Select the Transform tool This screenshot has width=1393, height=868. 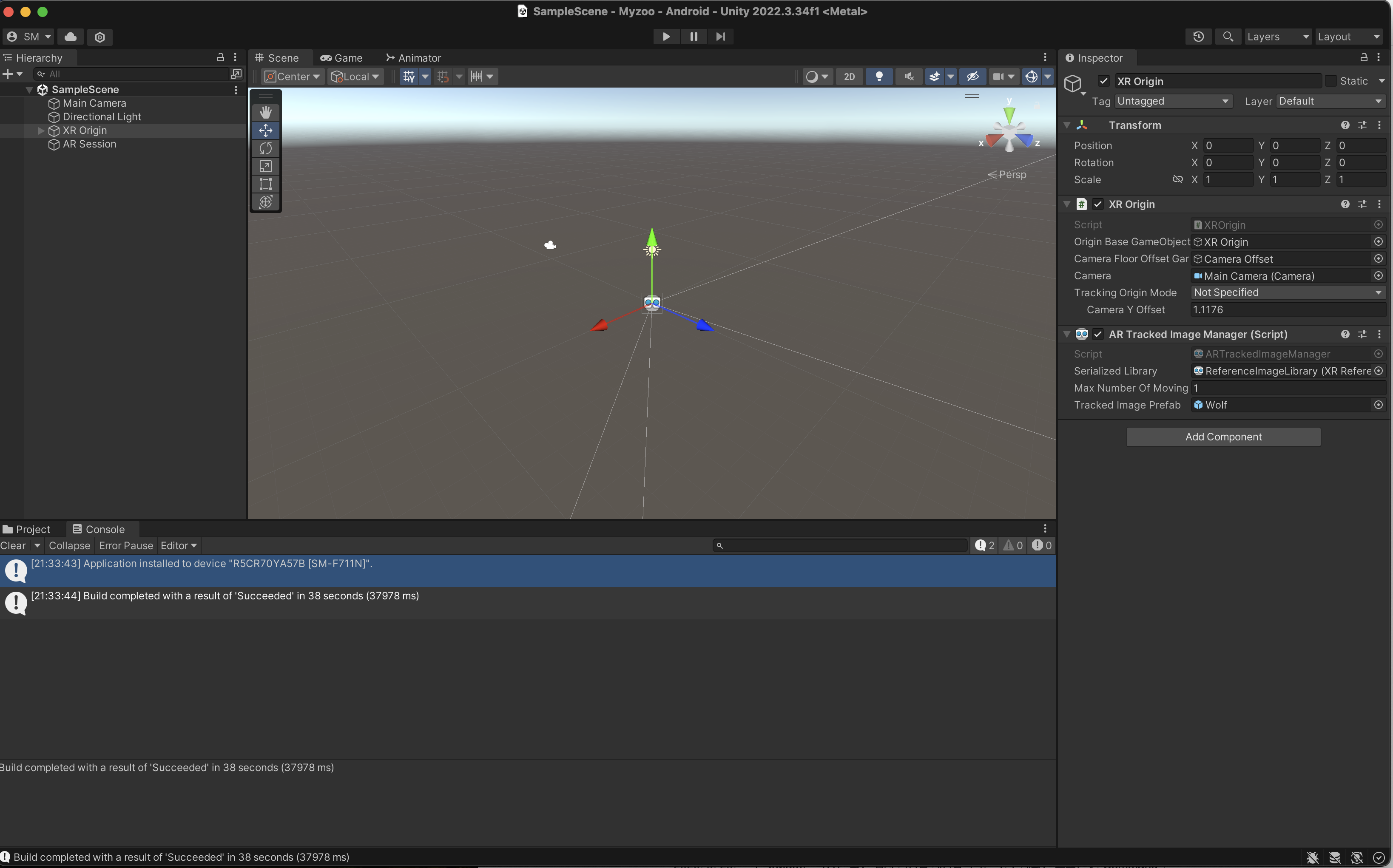pyautogui.click(x=265, y=201)
